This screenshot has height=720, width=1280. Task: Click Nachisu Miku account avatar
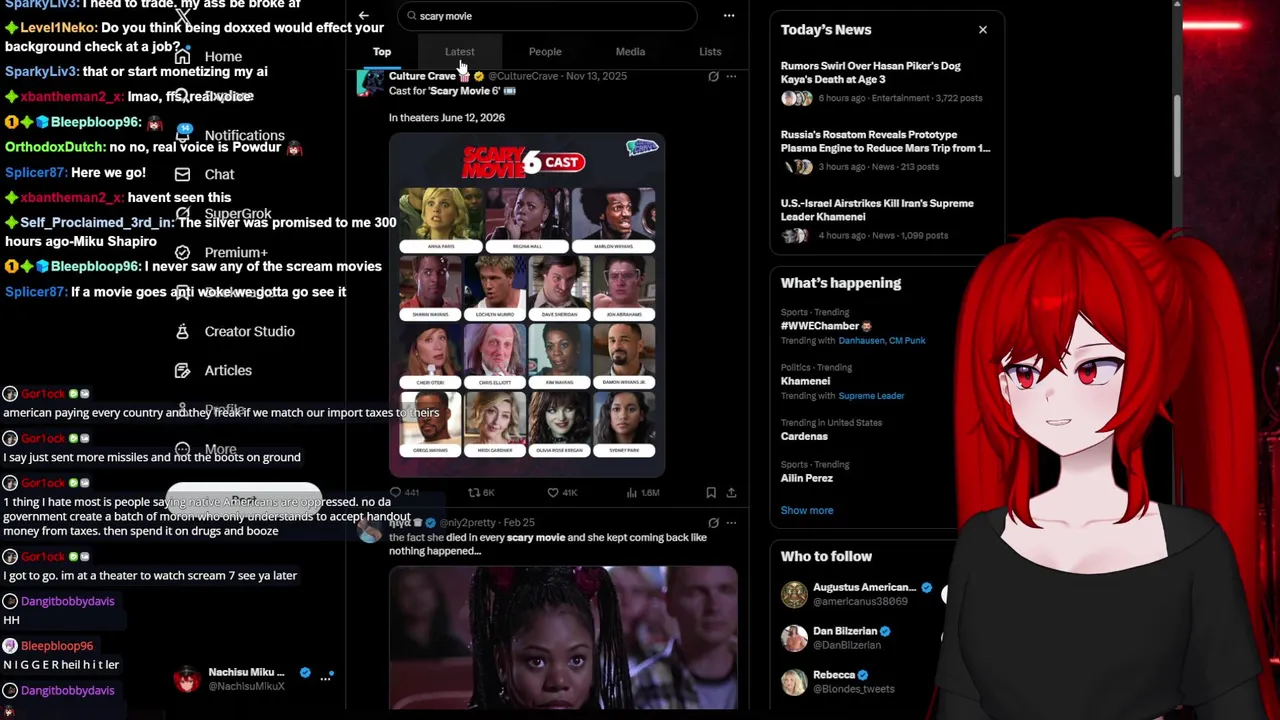point(187,679)
